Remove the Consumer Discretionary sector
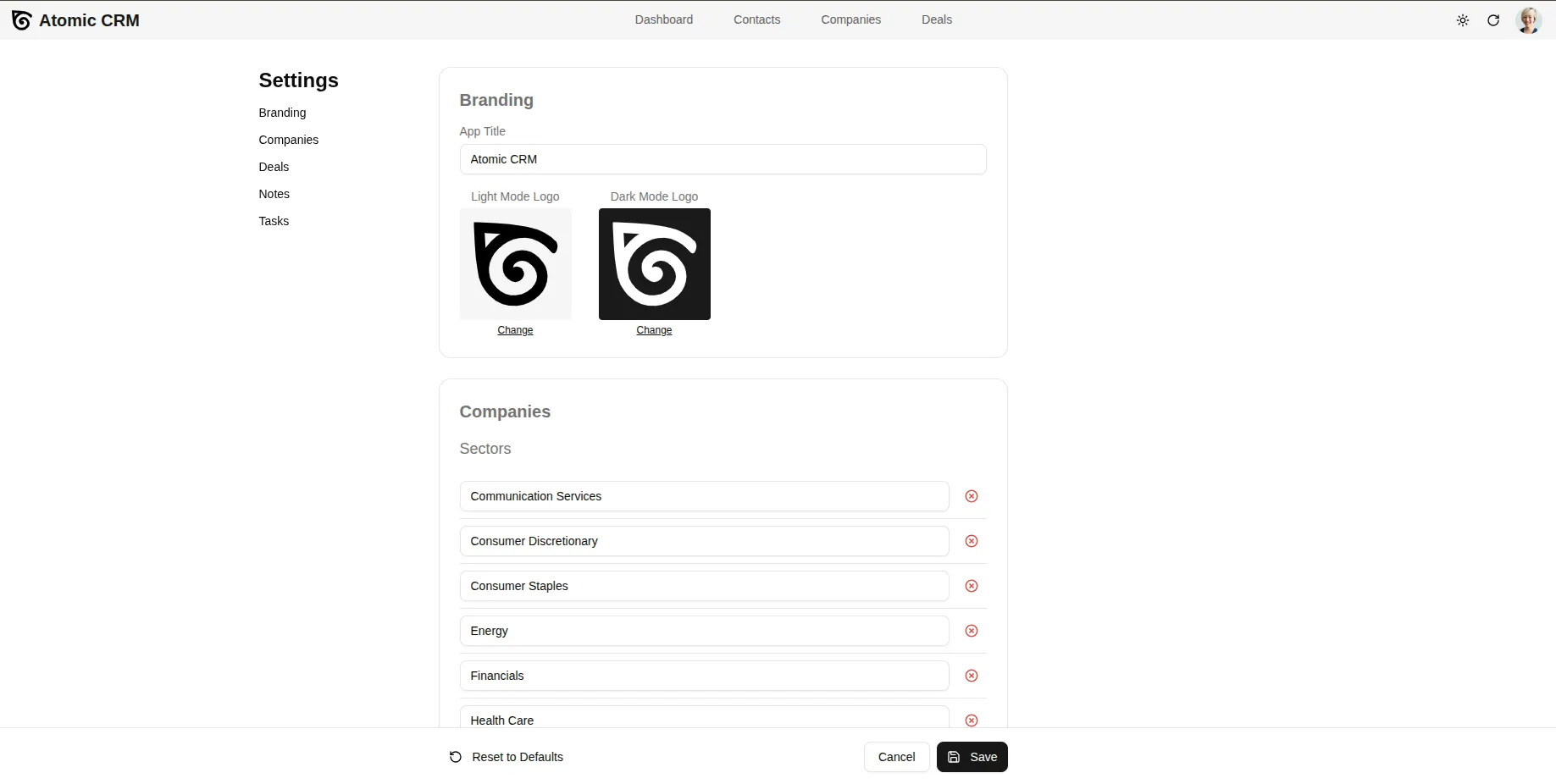Image resolution: width=1556 pixels, height=784 pixels. [x=971, y=541]
